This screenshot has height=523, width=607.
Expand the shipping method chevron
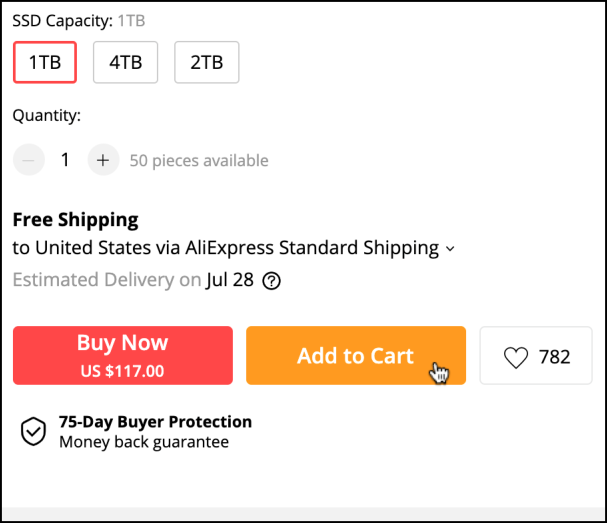(450, 249)
